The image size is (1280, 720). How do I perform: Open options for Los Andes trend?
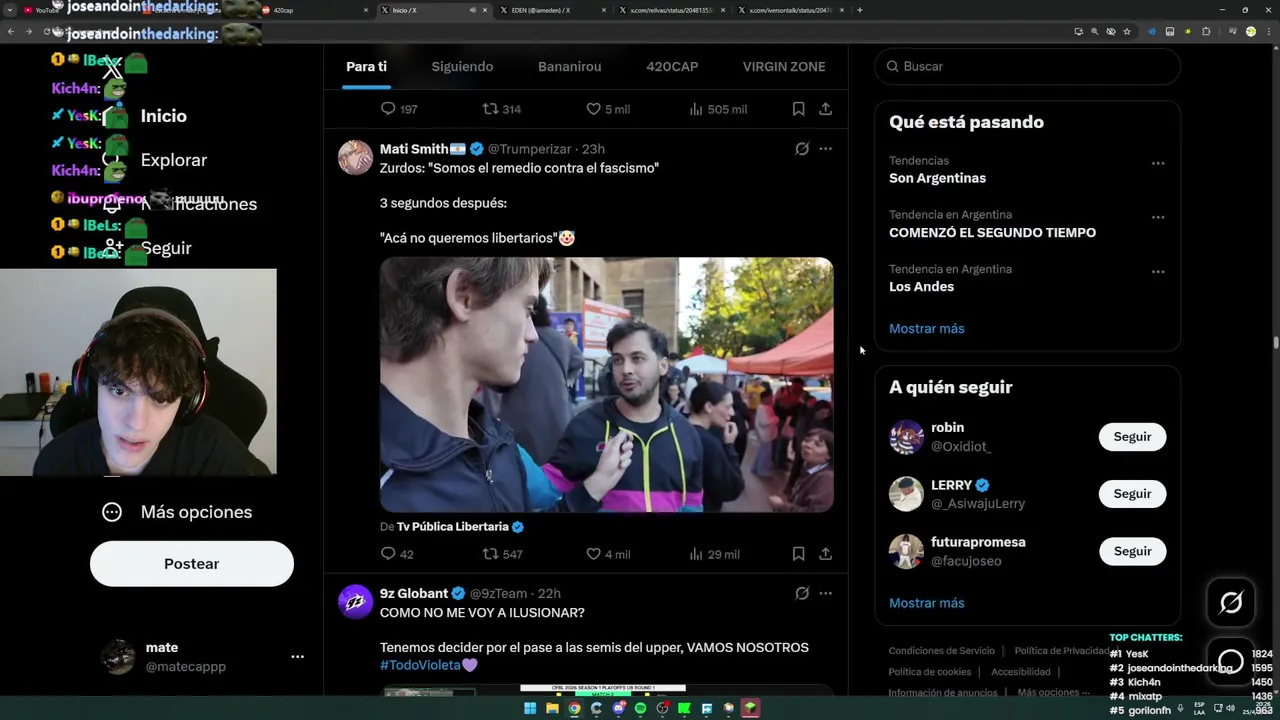tap(1158, 271)
